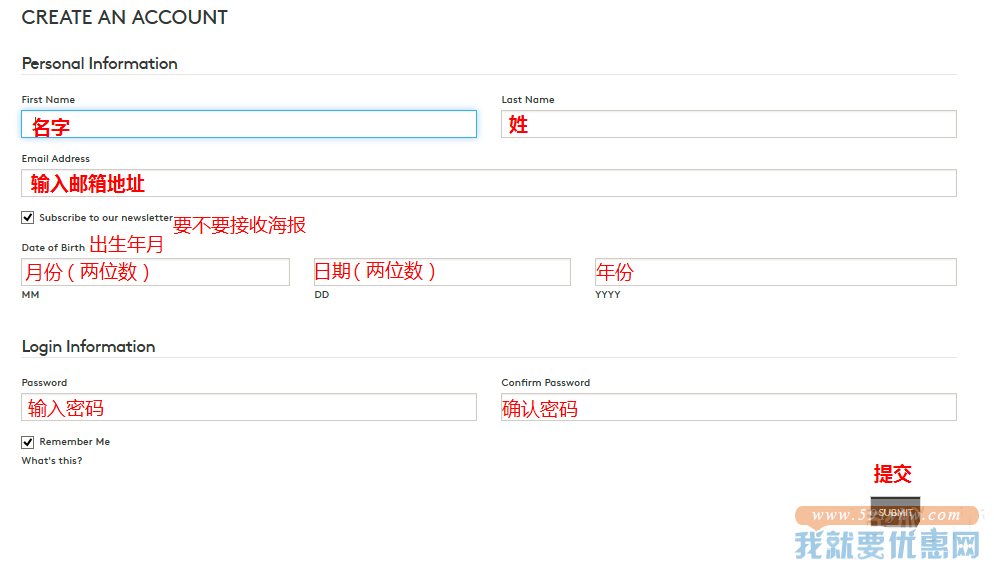The height and width of the screenshot is (569, 994).
Task: Click the "CREATE AN ACCOUNT" title
Action: [x=125, y=17]
